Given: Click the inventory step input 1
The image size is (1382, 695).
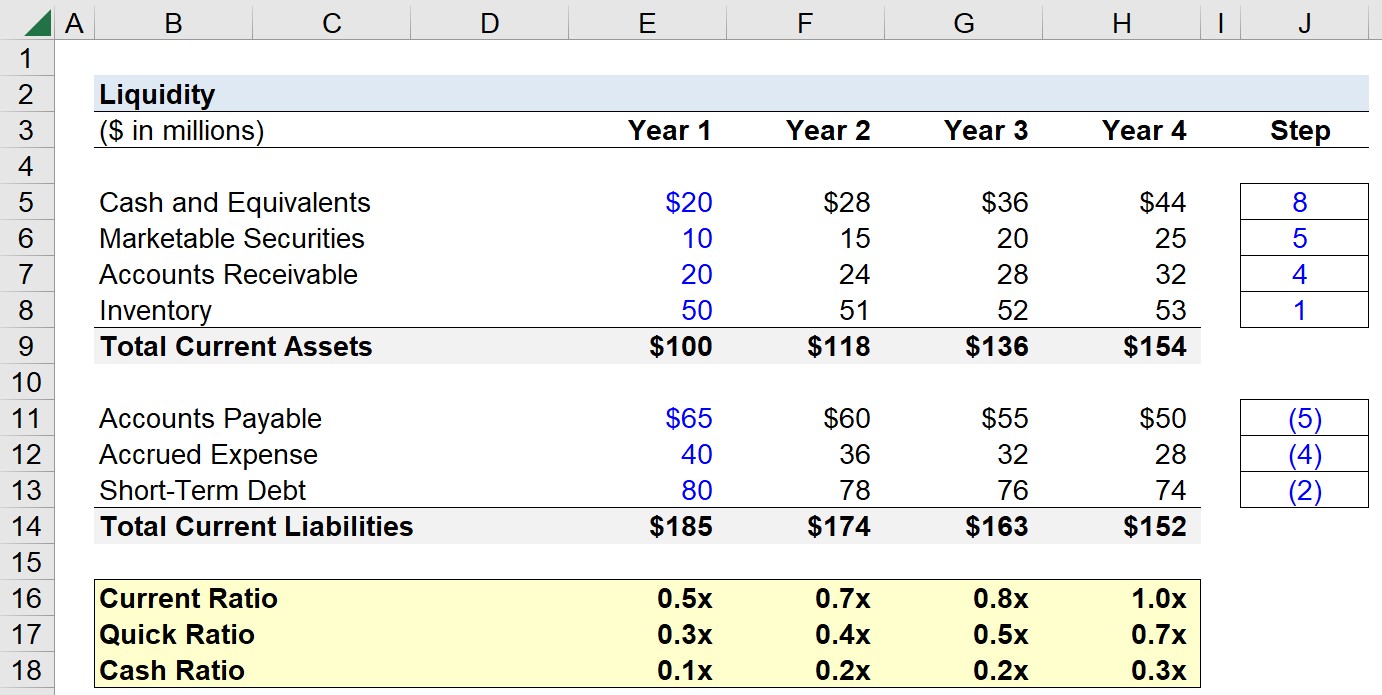Looking at the screenshot, I should click(x=1304, y=310).
